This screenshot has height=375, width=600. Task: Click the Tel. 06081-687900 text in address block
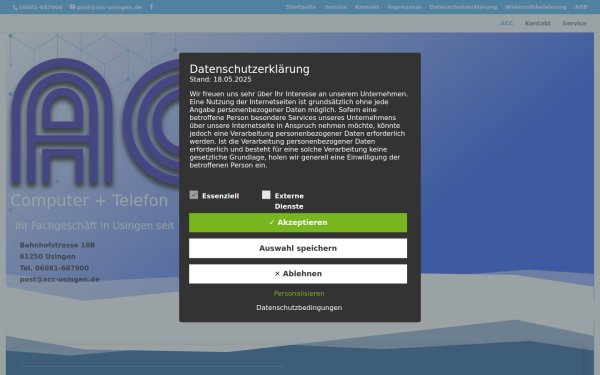coord(54,268)
